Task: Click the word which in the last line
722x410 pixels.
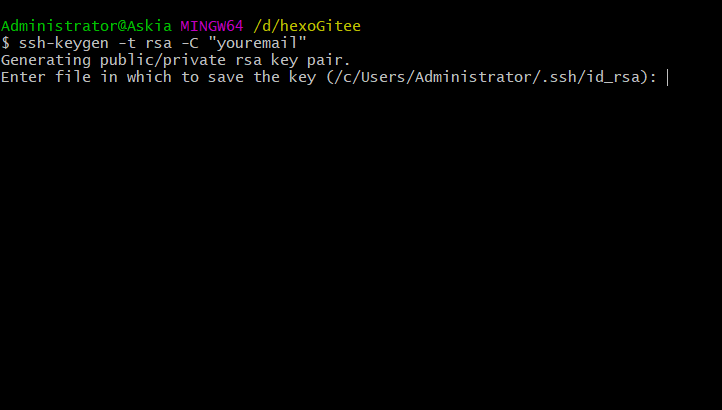Action: coord(149,77)
